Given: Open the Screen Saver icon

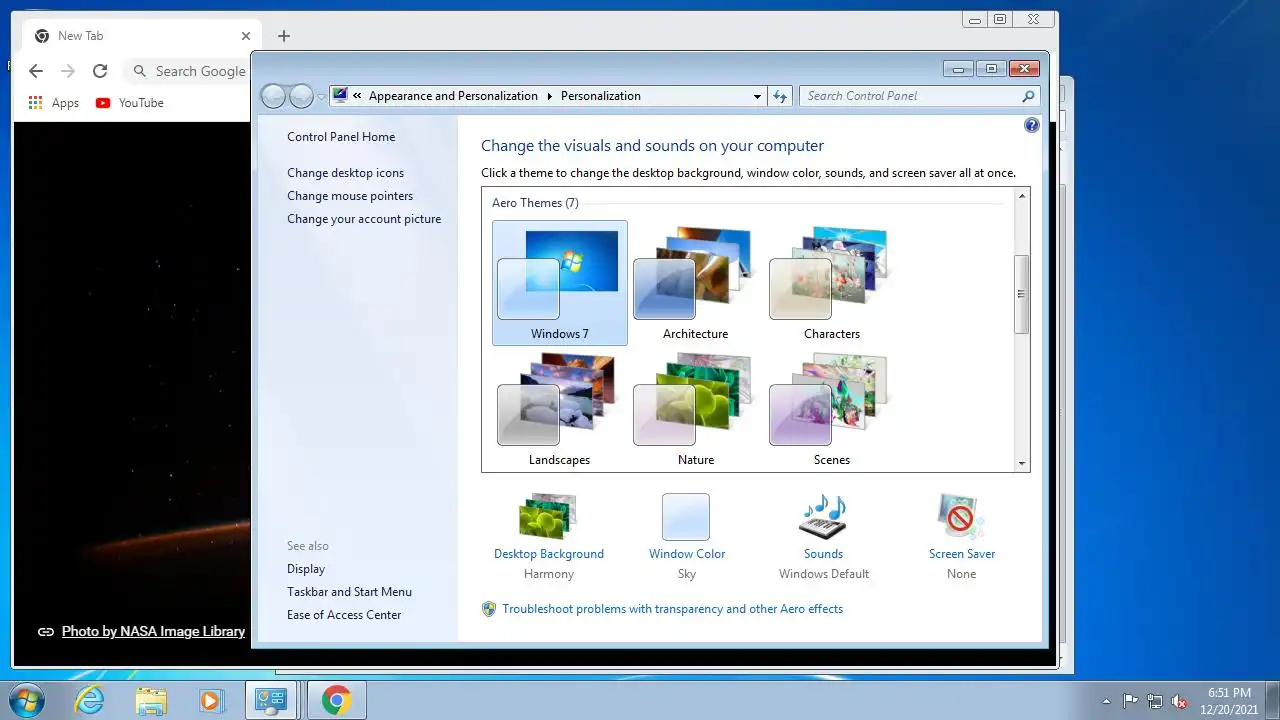Looking at the screenshot, I should 961,517.
